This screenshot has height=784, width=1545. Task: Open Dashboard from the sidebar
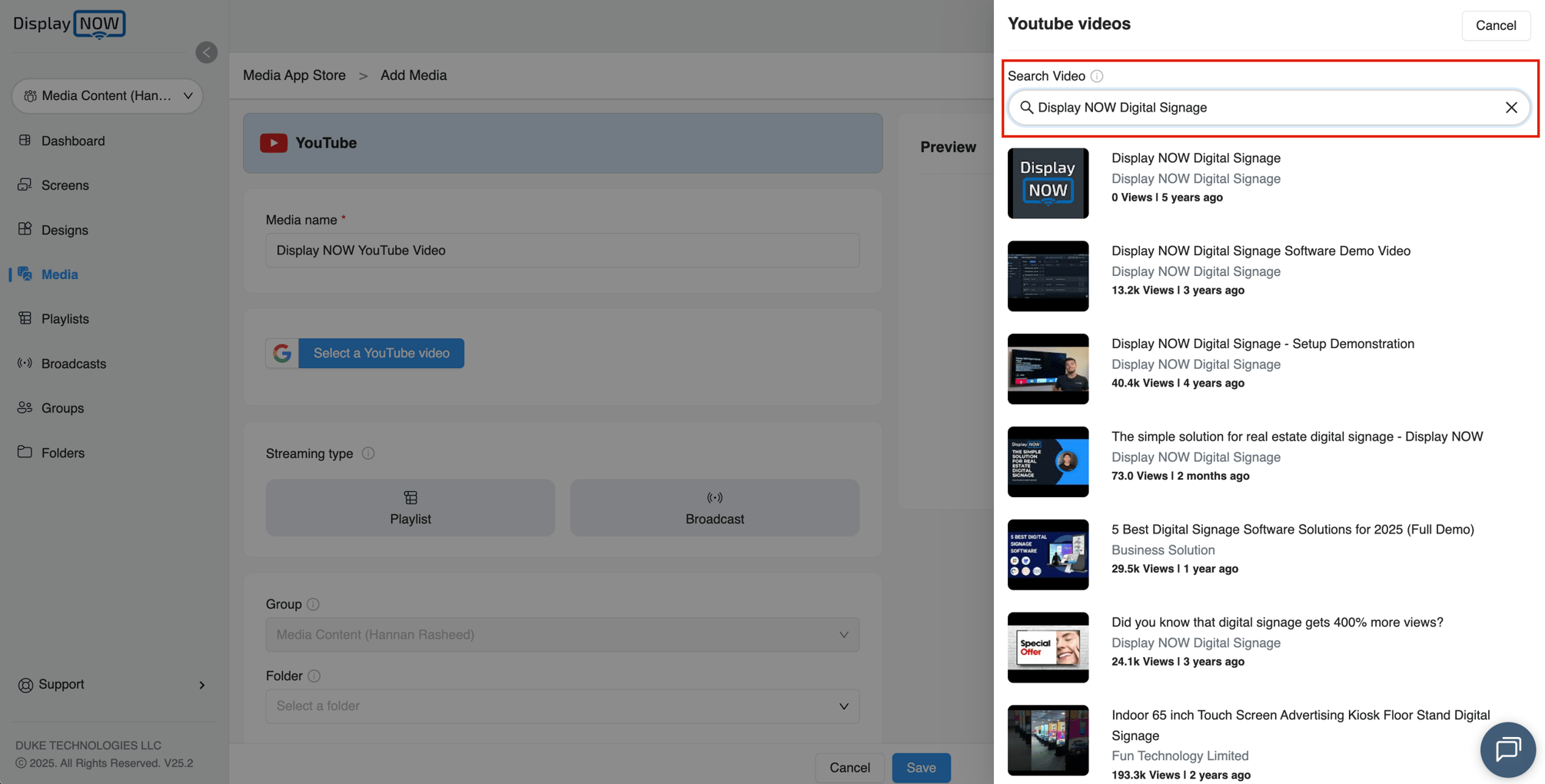(x=73, y=141)
